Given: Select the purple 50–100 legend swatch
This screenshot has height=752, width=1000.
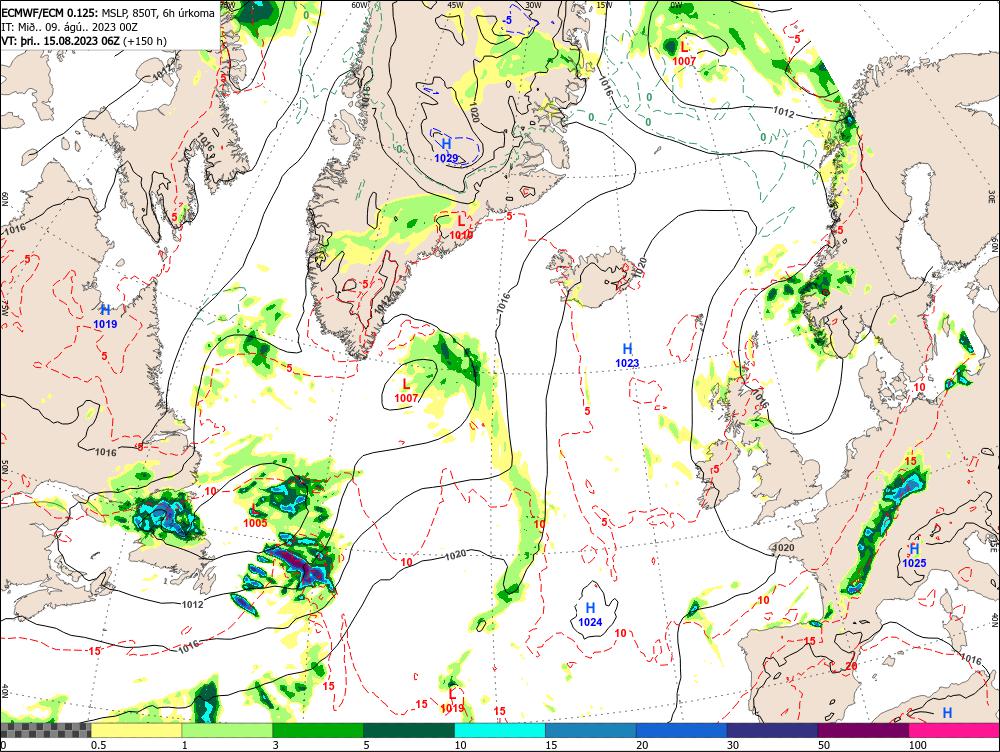Looking at the screenshot, I should pyautogui.click(x=863, y=730).
